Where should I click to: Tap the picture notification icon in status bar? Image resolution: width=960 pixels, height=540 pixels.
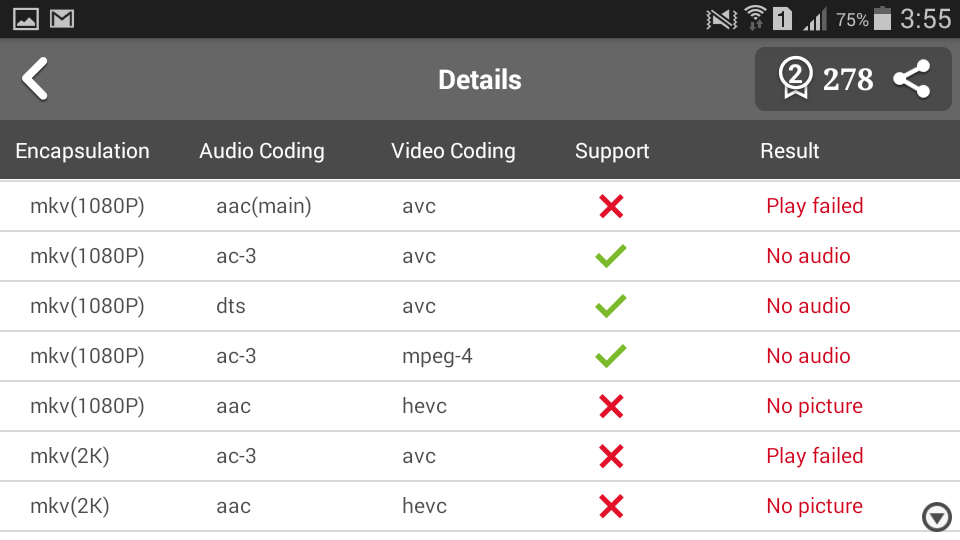(x=26, y=19)
